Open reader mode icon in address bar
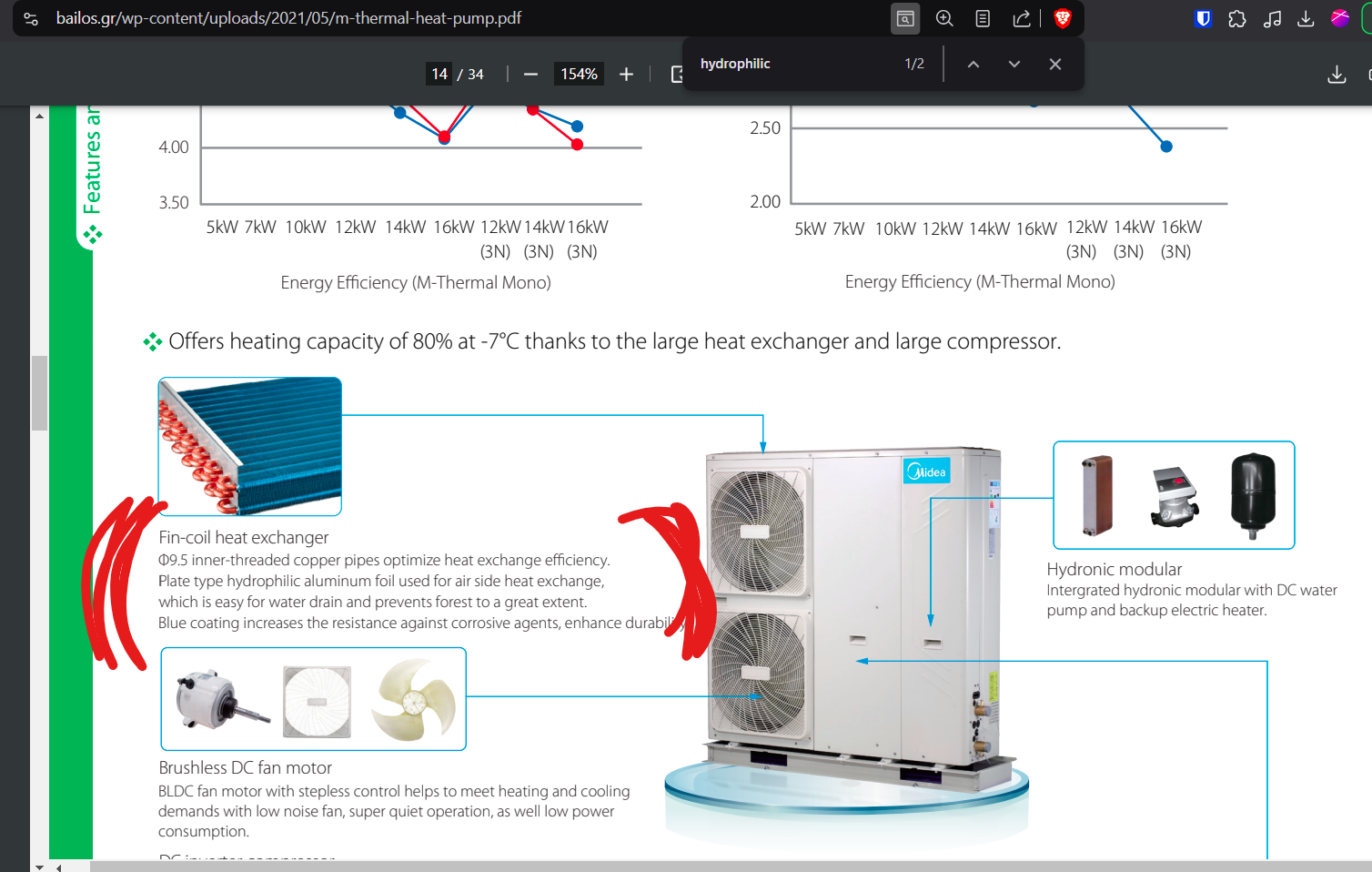The image size is (1372, 872). coord(983,18)
